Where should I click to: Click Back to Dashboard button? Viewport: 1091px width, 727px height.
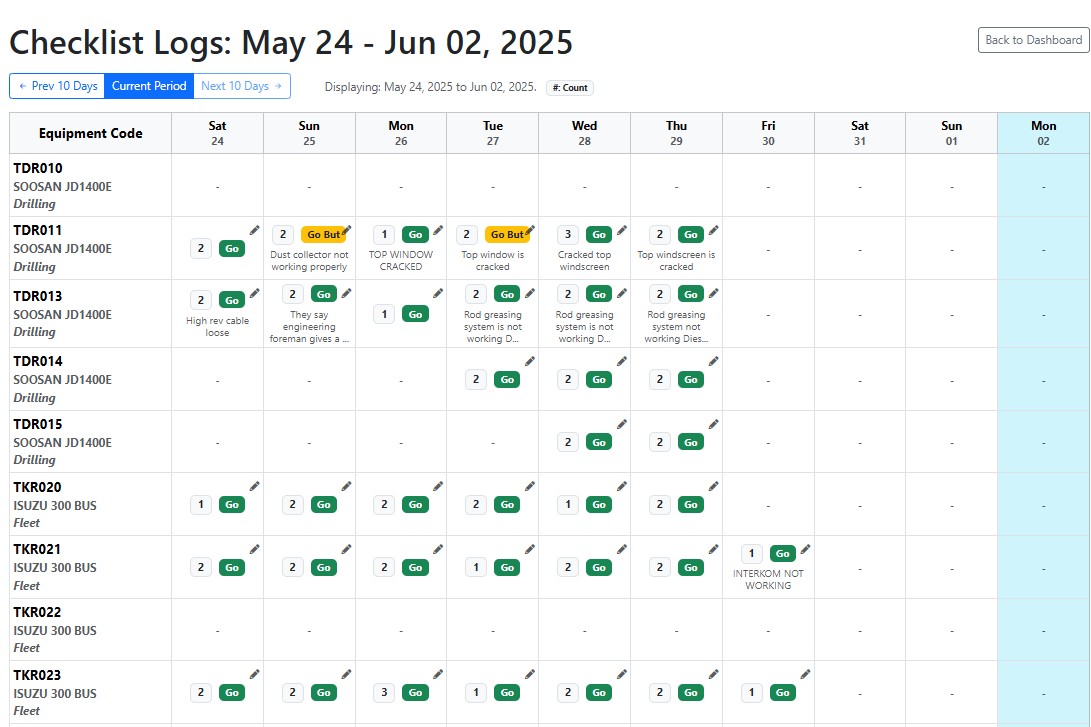(1033, 40)
